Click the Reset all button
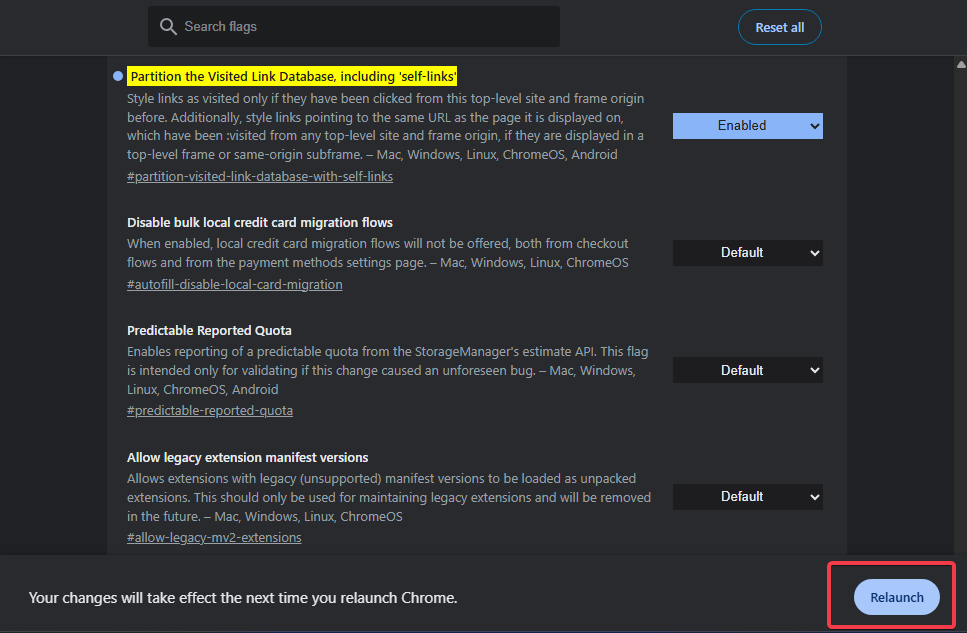Viewport: 967px width, 633px height. (x=780, y=27)
